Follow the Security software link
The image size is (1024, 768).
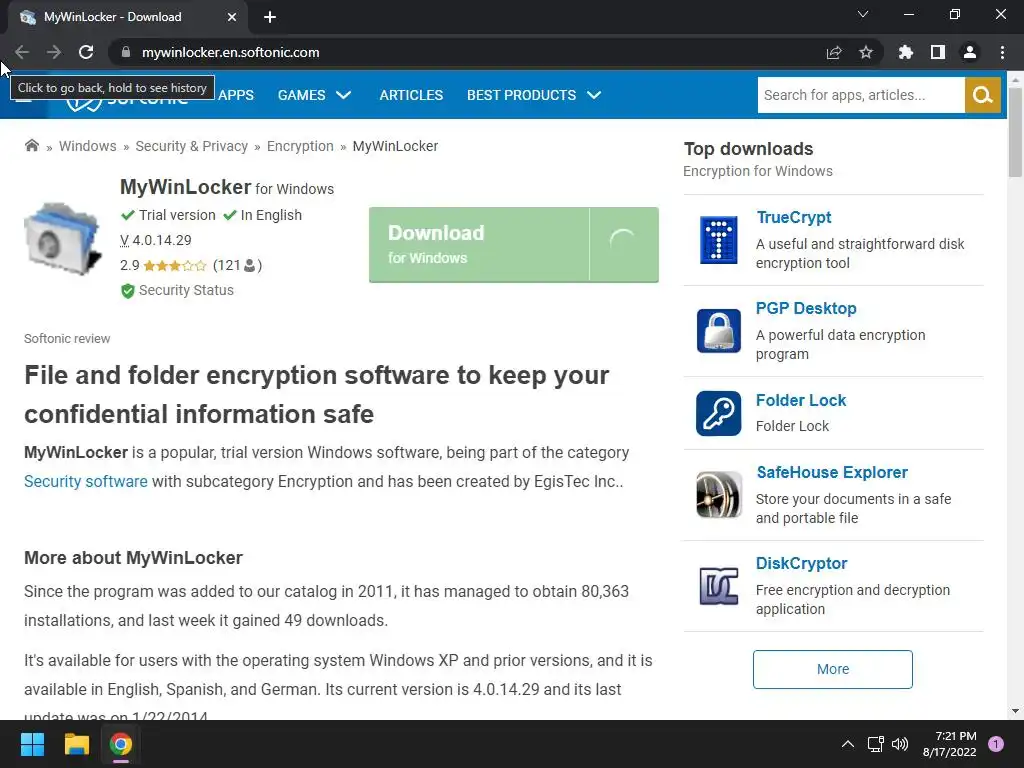86,481
